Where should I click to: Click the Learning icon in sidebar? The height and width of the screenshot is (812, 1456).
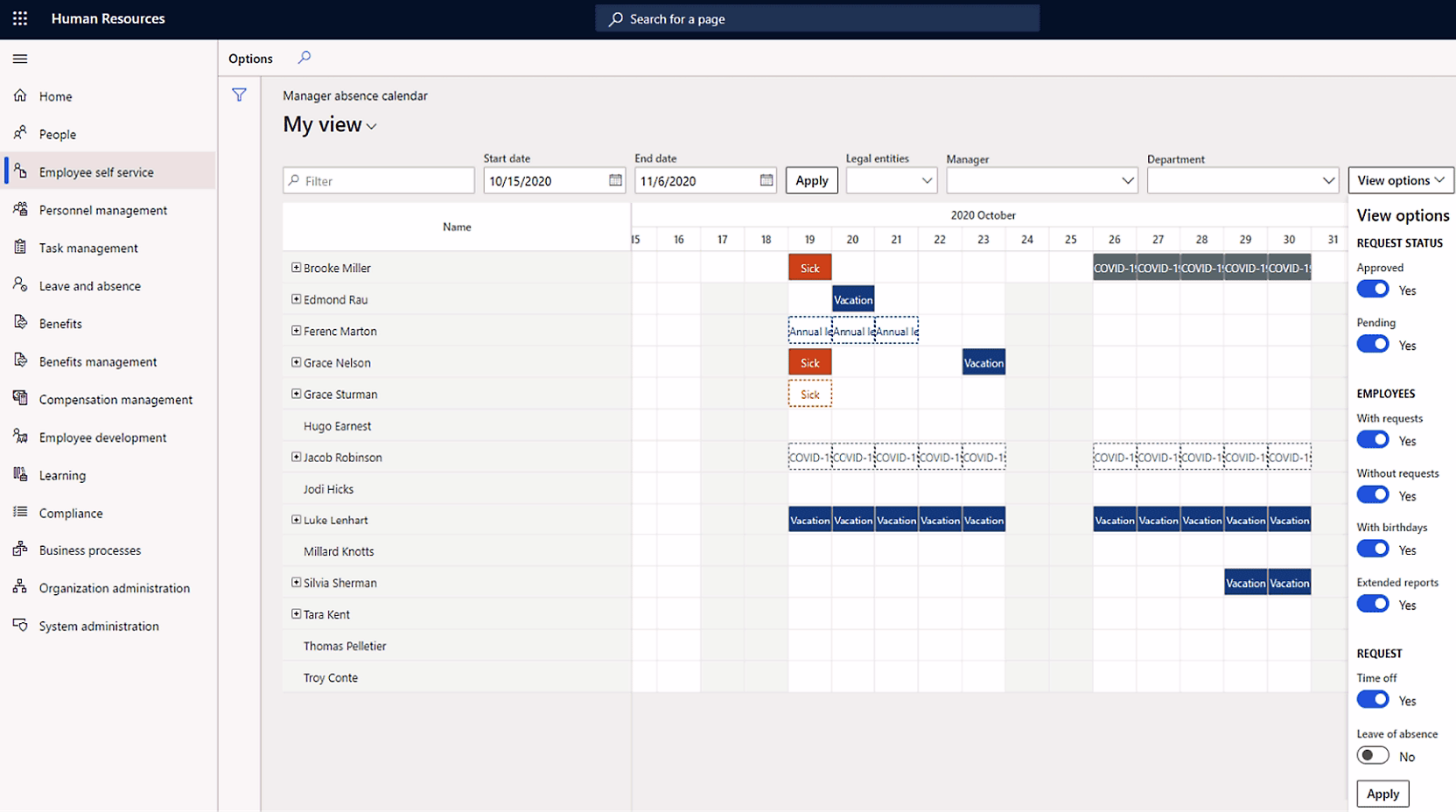coord(20,475)
